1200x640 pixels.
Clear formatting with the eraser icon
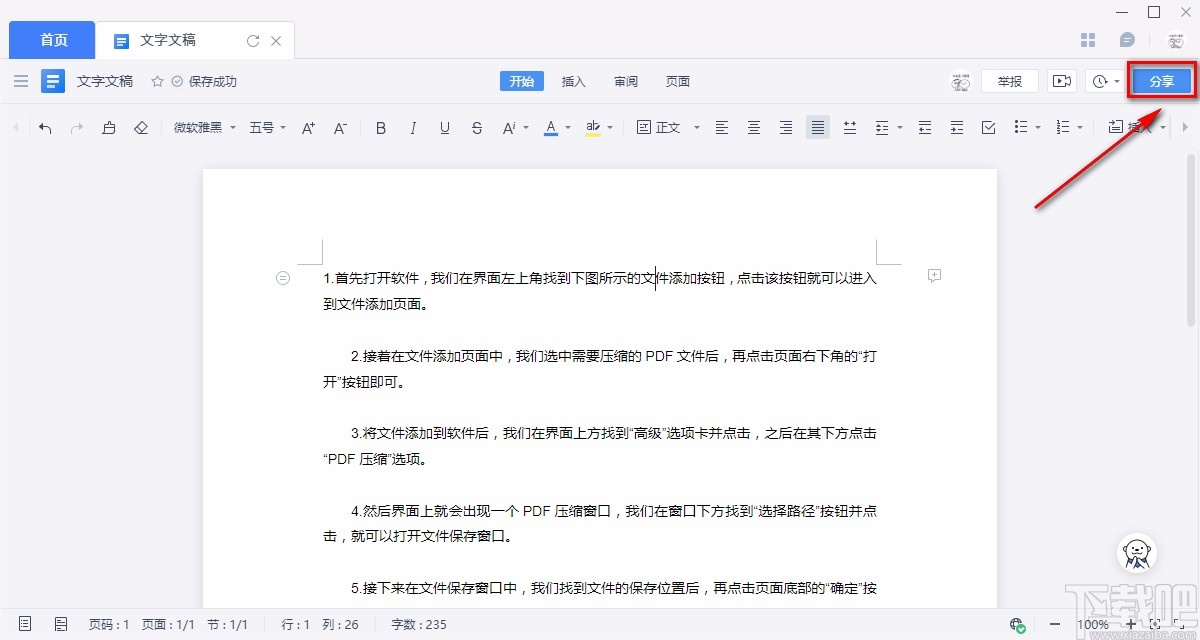click(141, 128)
